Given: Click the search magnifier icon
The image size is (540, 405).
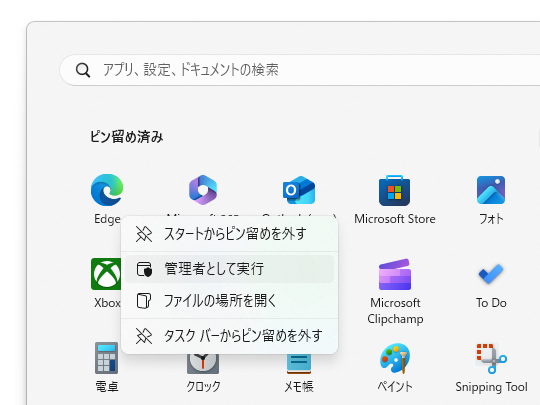Looking at the screenshot, I should (83, 70).
